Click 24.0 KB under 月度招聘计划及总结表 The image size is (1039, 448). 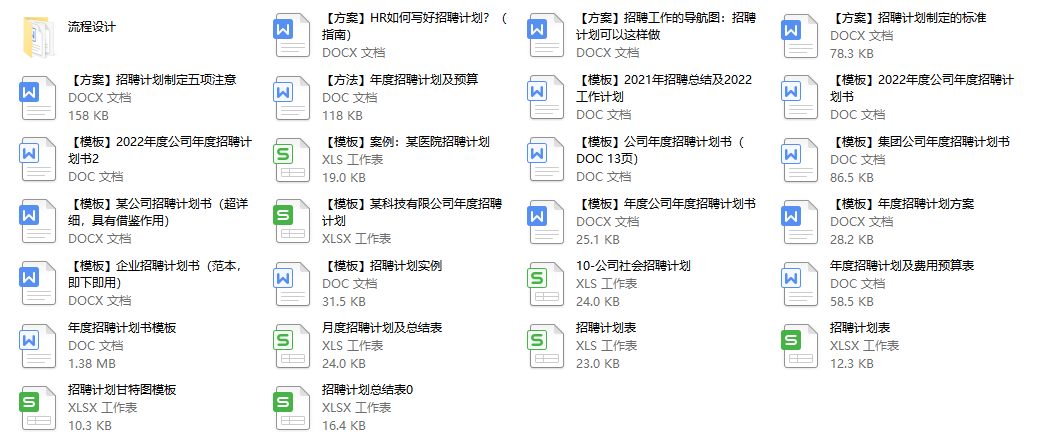click(x=344, y=363)
